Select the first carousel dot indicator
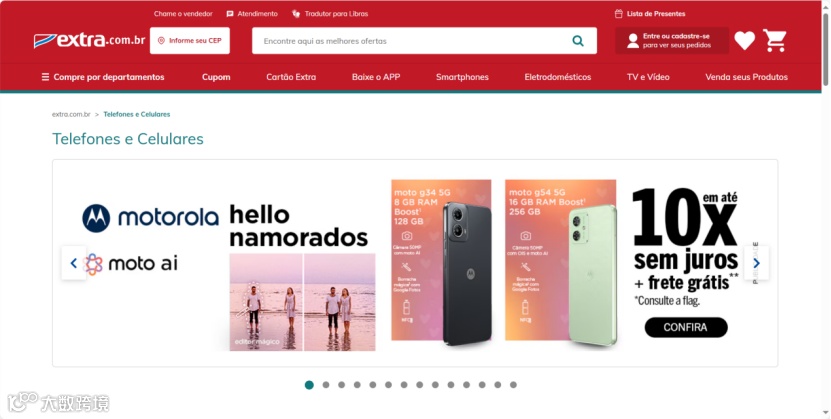The image size is (831, 419). coord(310,385)
